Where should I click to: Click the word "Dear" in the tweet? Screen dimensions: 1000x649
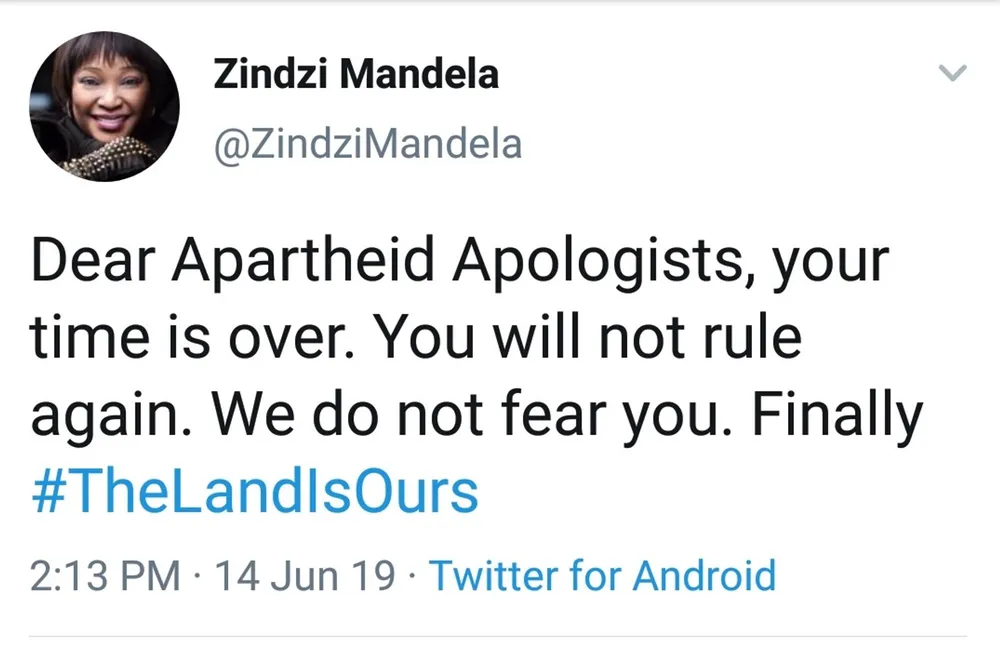click(95, 262)
